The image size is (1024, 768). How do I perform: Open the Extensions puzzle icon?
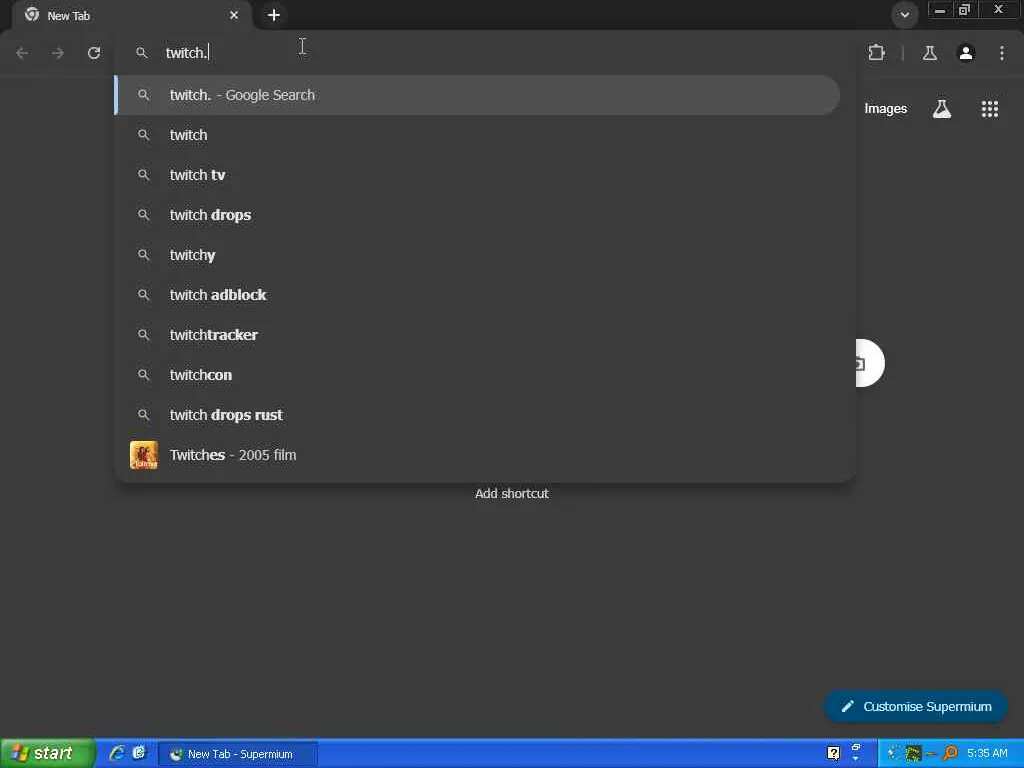[x=876, y=53]
